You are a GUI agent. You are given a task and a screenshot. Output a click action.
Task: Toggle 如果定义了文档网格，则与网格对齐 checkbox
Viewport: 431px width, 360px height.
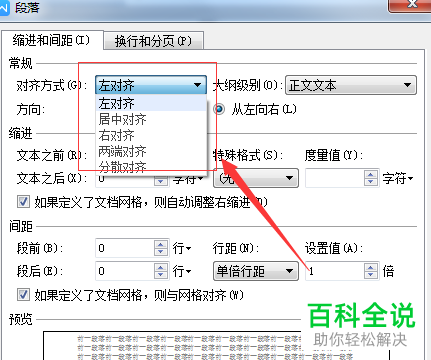point(23,295)
